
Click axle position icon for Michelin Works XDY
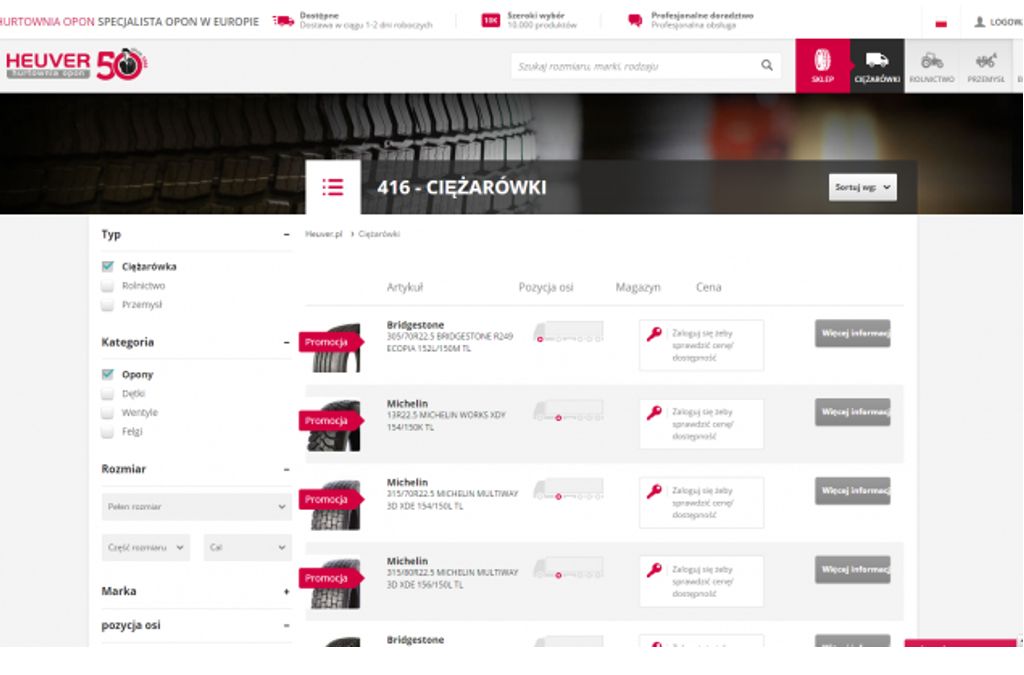(x=568, y=410)
